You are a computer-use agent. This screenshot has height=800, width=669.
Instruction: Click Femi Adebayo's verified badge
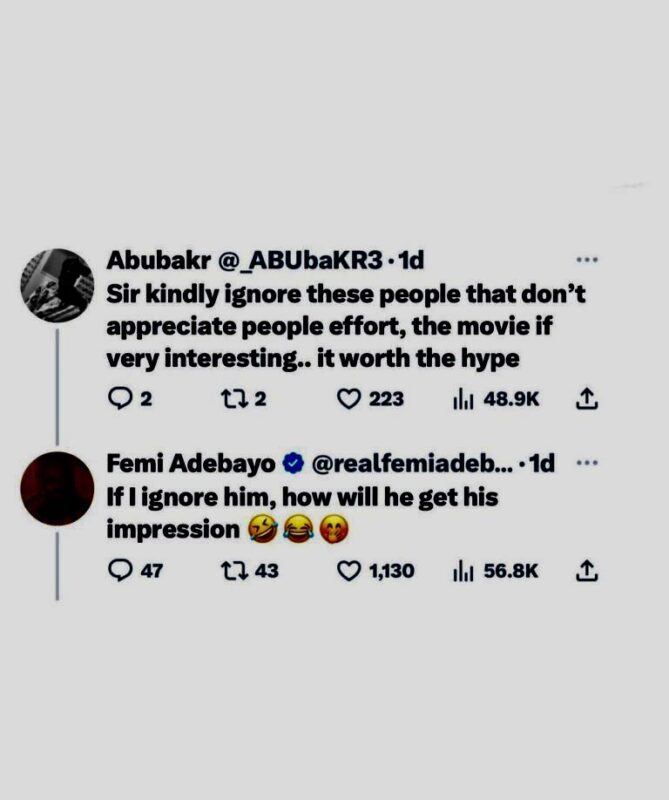pyautogui.click(x=293, y=463)
